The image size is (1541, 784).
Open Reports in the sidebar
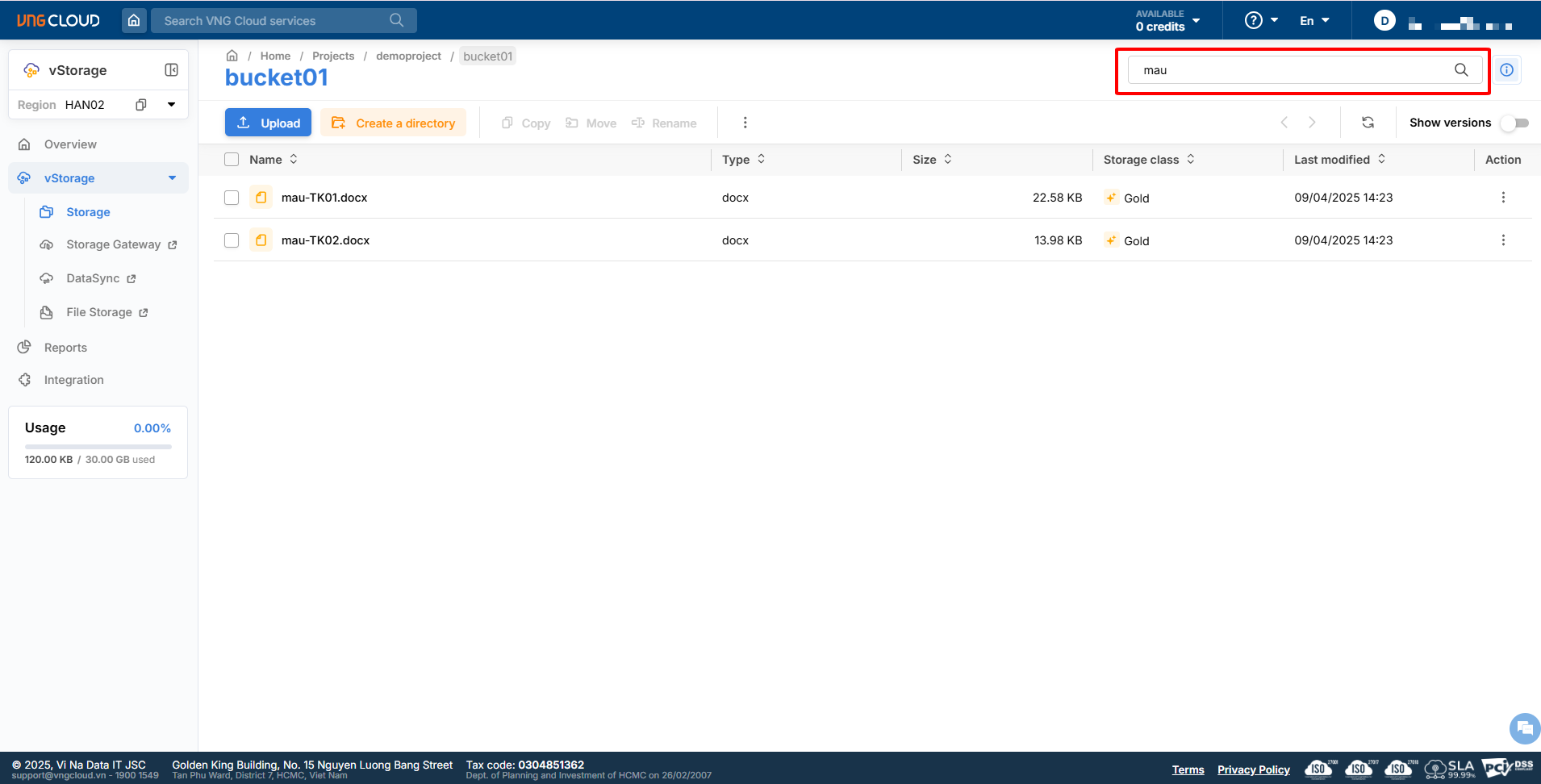tap(65, 348)
